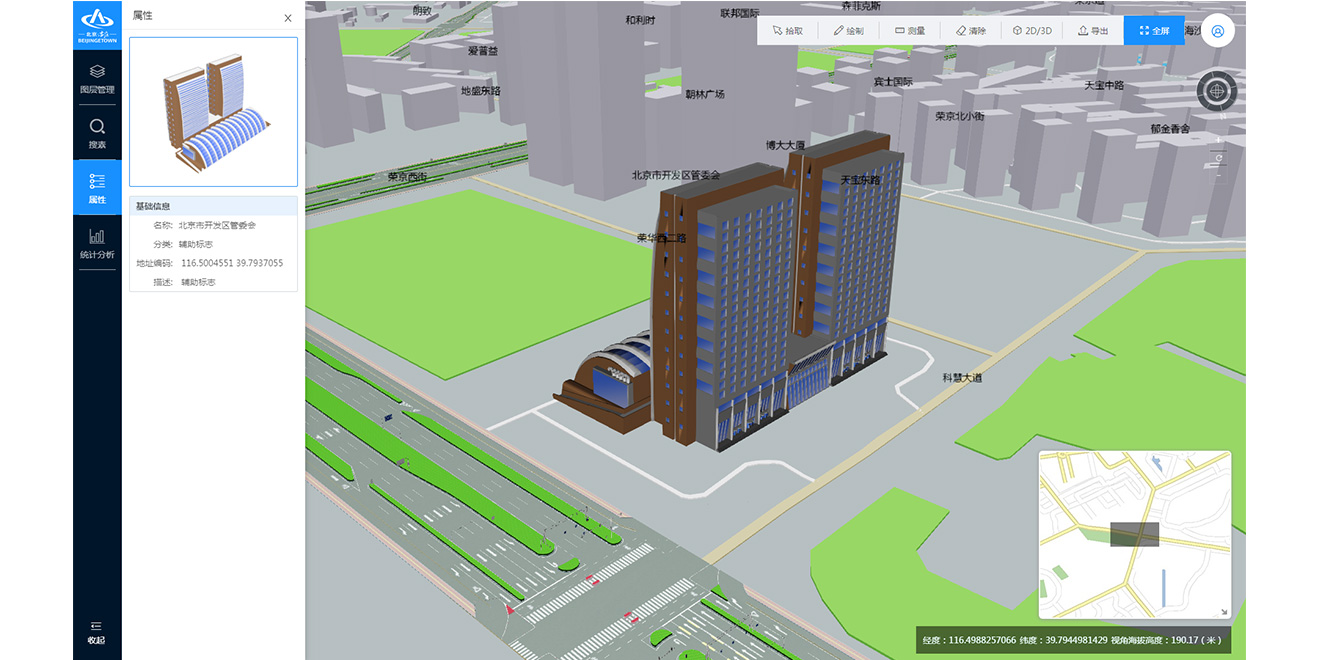Click the building model thumbnail
This screenshot has height=660, width=1320.
tap(213, 112)
